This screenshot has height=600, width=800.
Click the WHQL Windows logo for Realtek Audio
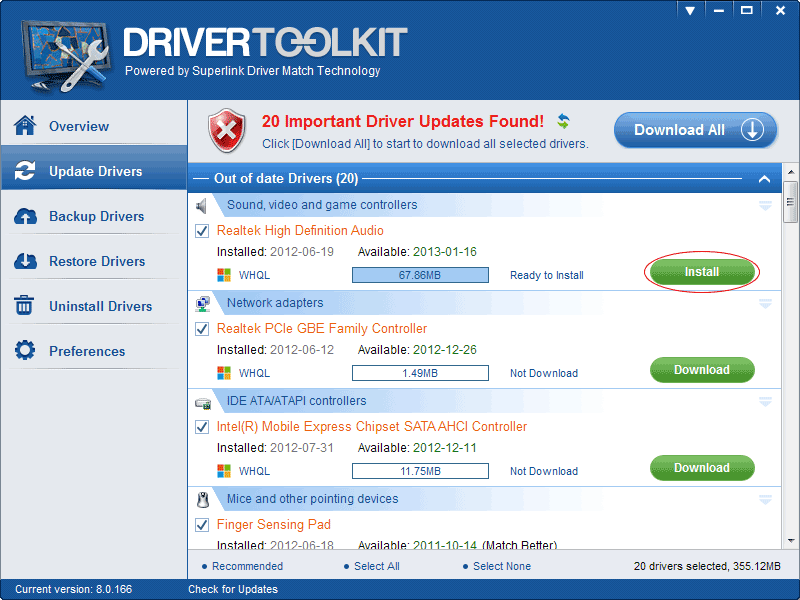tap(223, 275)
